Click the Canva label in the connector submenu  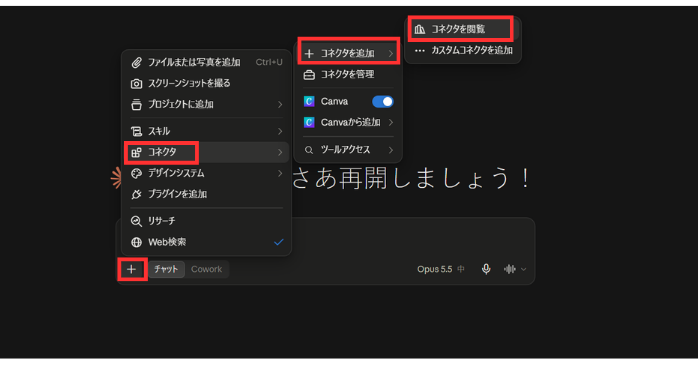334,101
